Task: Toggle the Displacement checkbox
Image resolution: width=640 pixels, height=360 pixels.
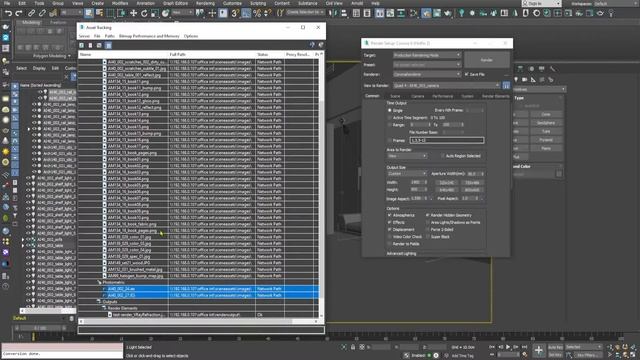Action: [x=390, y=229]
